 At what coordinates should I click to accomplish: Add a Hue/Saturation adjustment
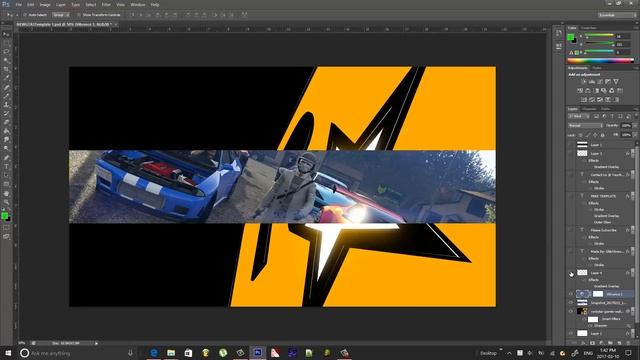(x=580, y=91)
